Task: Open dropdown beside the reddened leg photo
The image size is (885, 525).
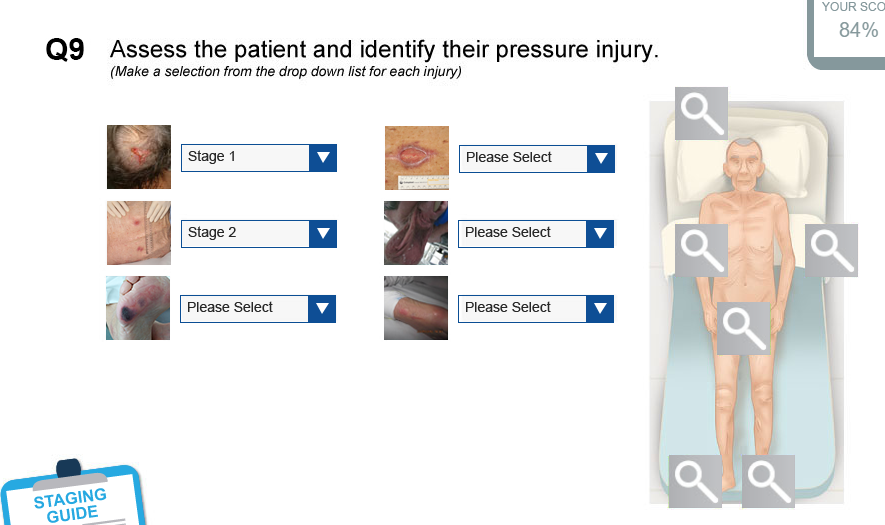Action: (x=536, y=309)
